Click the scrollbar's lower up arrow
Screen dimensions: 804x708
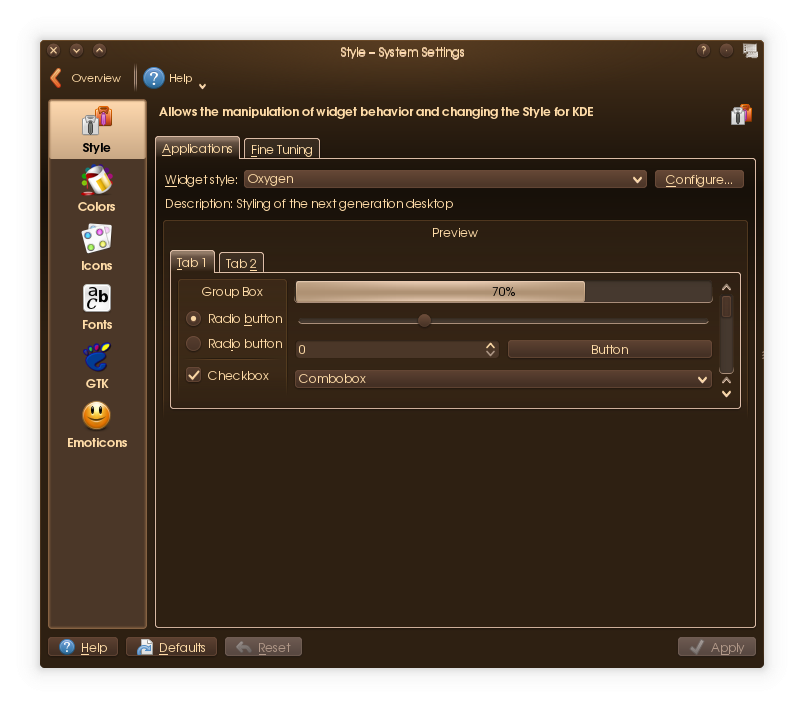tap(726, 380)
